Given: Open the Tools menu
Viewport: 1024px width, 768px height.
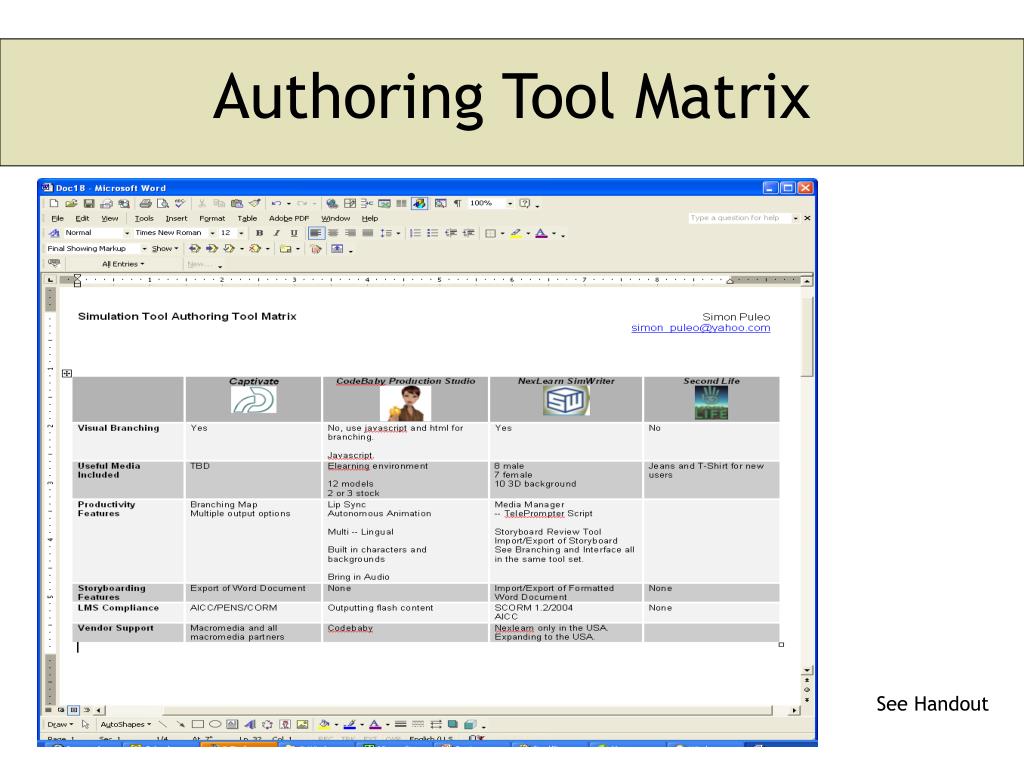Looking at the screenshot, I should click(x=144, y=219).
